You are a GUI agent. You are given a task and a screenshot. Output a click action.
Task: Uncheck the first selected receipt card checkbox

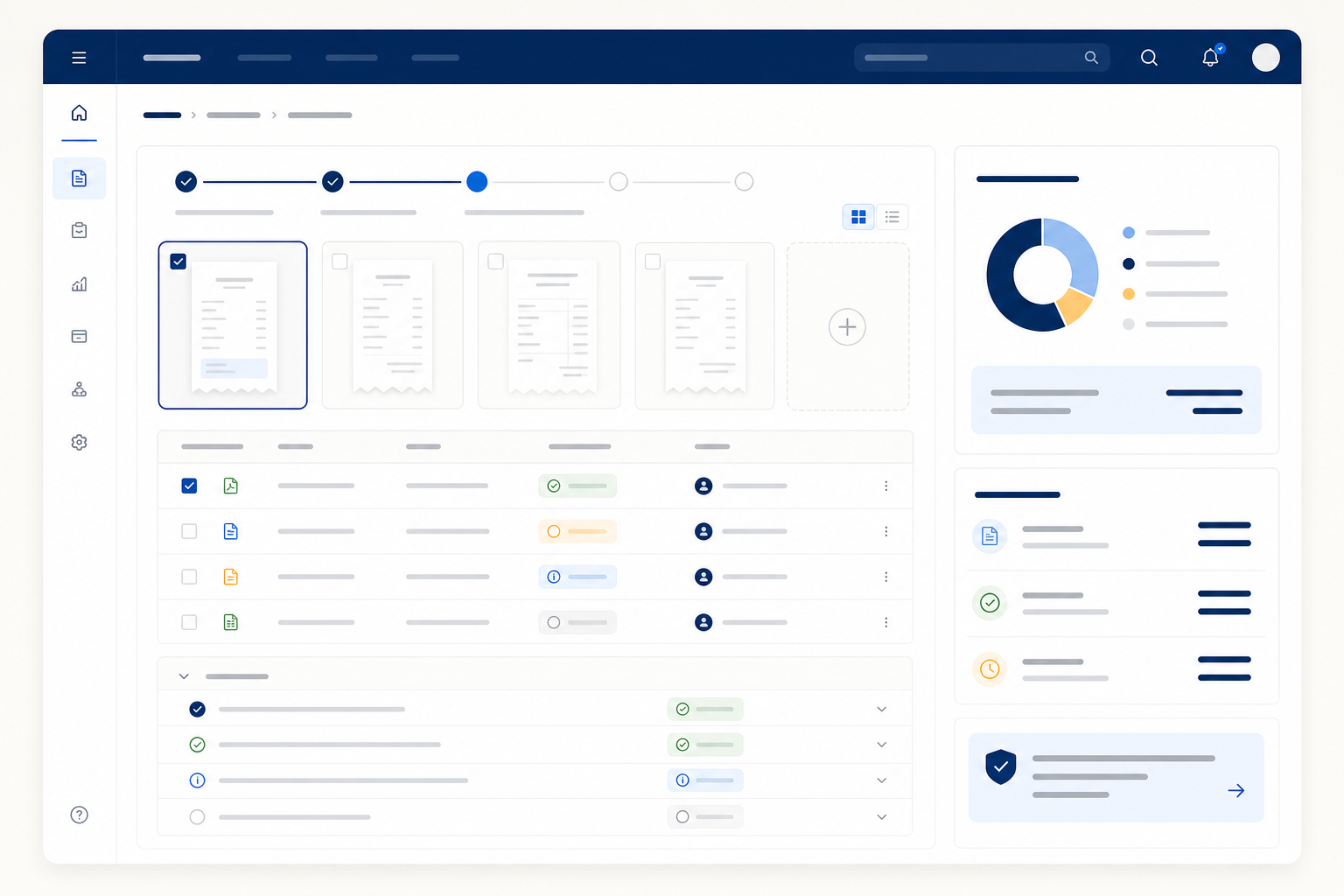click(178, 262)
